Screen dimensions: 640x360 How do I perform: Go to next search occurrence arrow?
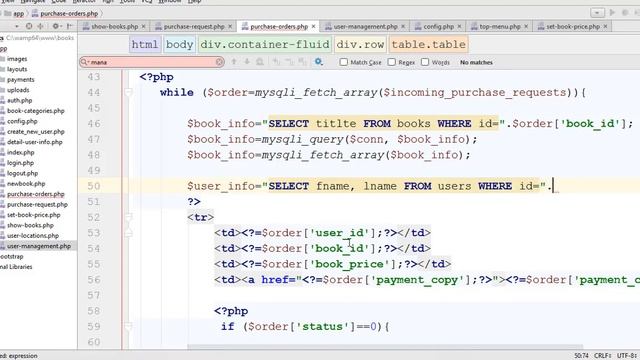coord(247,62)
